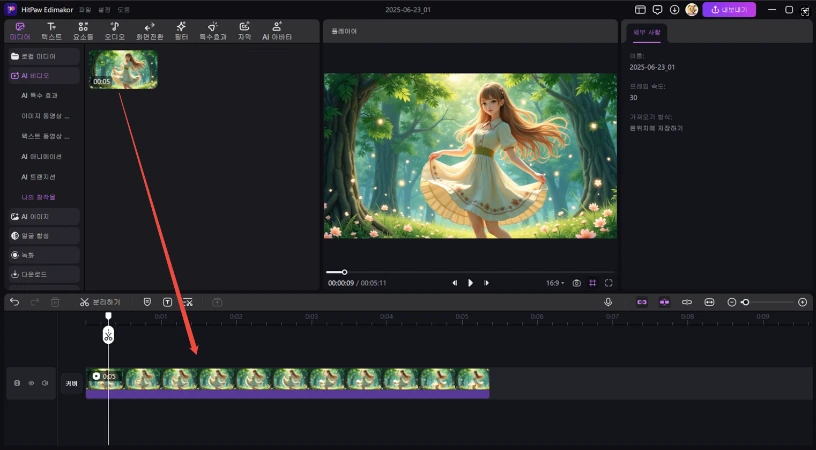Image resolution: width=816 pixels, height=450 pixels.
Task: Open the 화면전환 (Transitions) tab
Action: click(149, 31)
